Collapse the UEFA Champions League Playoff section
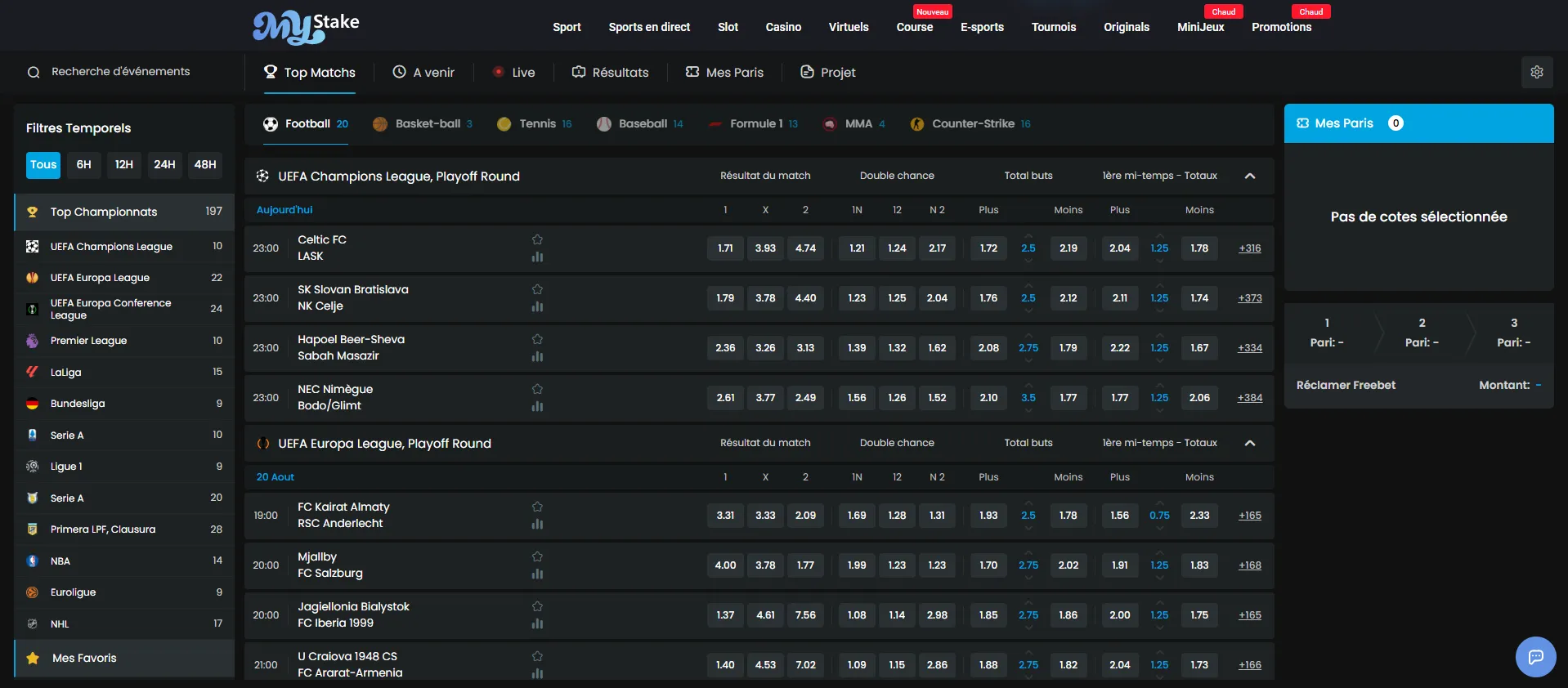The width and height of the screenshot is (1568, 688). point(1250,176)
